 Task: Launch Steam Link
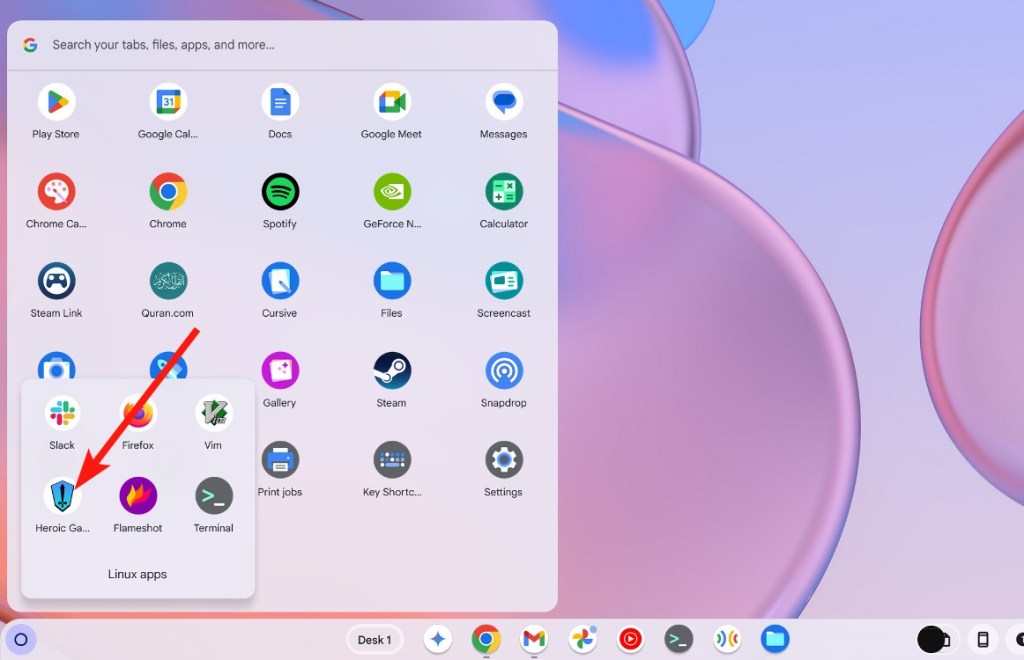(x=56, y=281)
